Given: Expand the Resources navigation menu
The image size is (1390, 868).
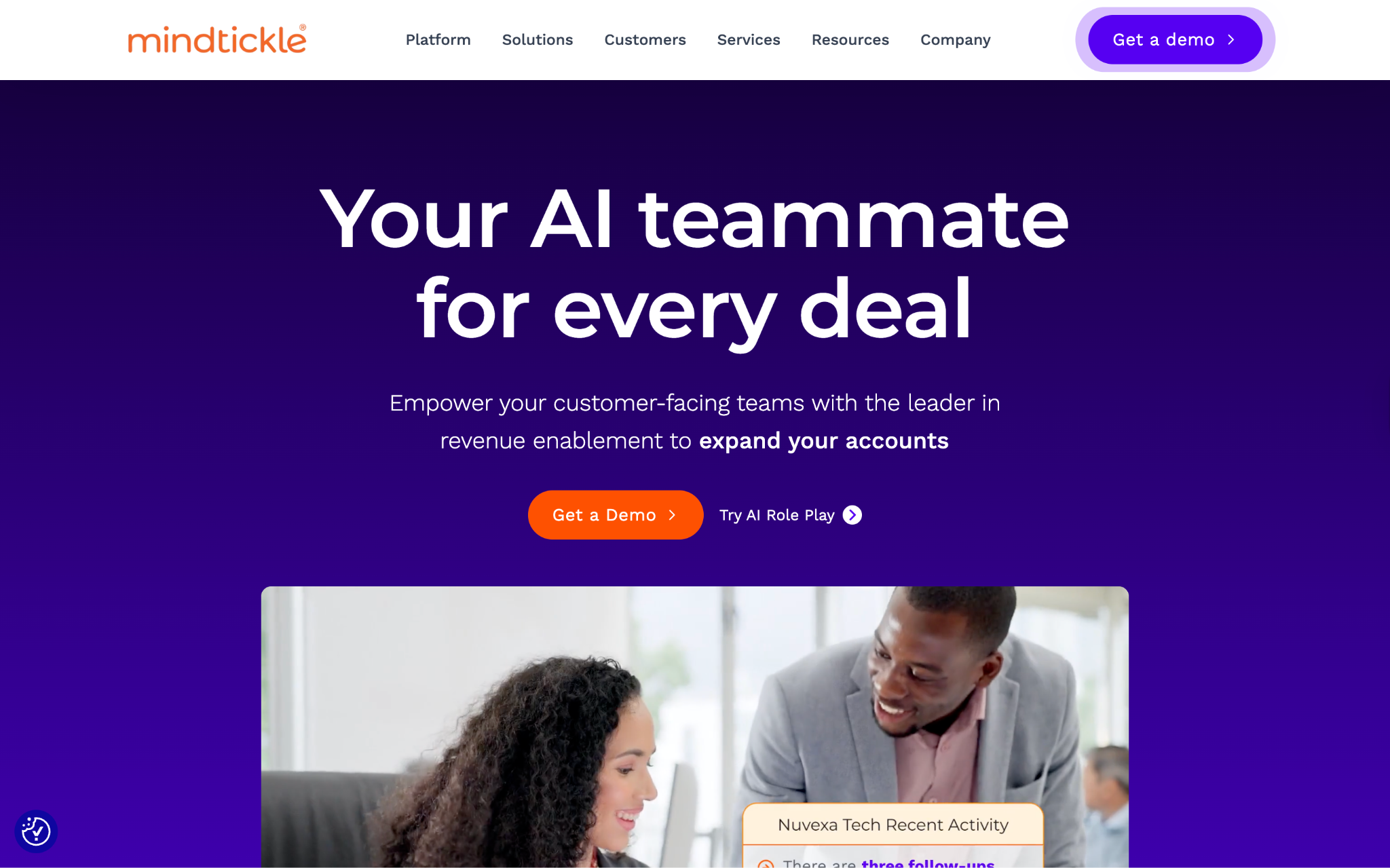Looking at the screenshot, I should point(850,40).
